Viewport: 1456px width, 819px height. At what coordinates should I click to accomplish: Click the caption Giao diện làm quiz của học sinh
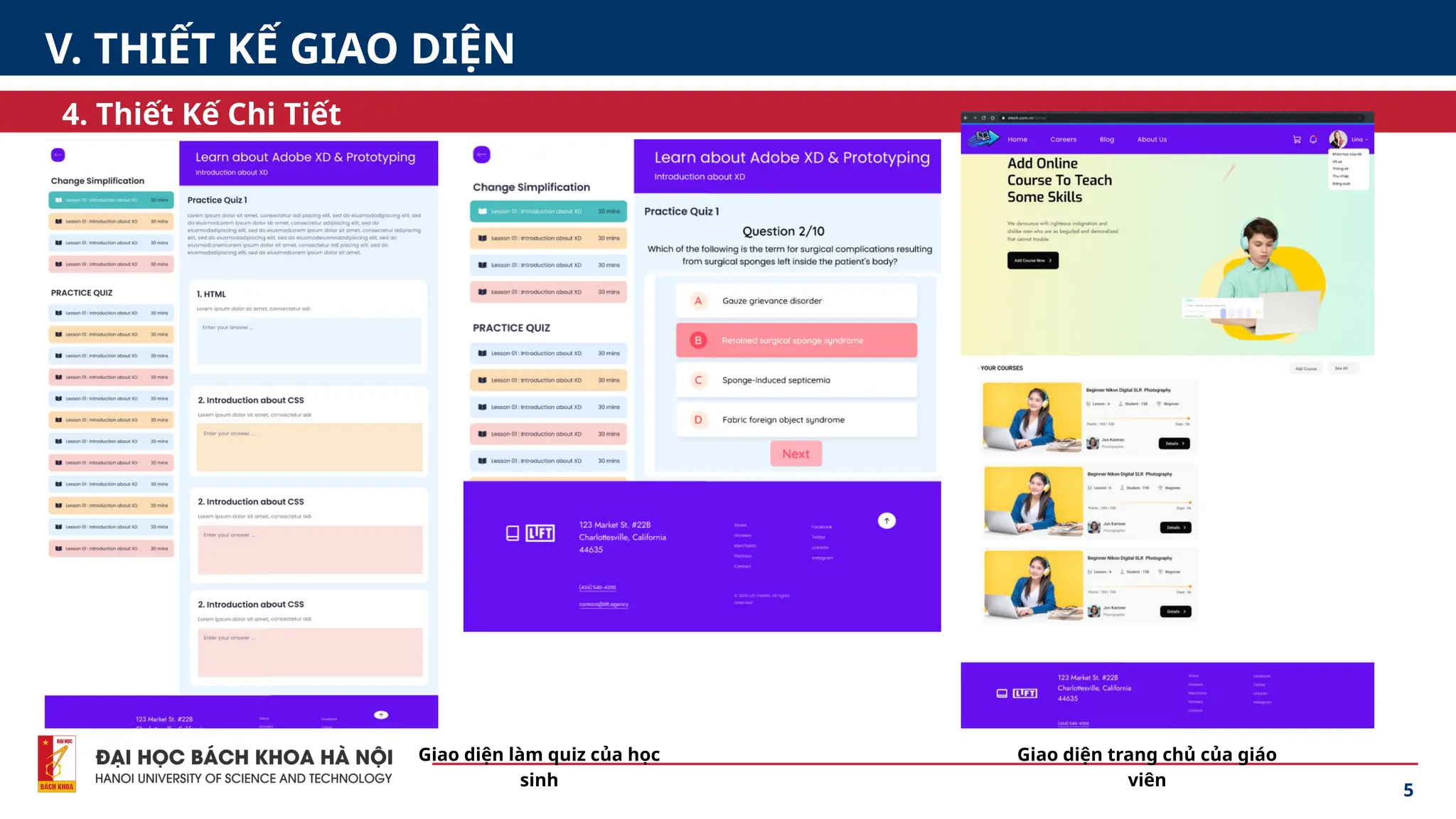point(539,766)
